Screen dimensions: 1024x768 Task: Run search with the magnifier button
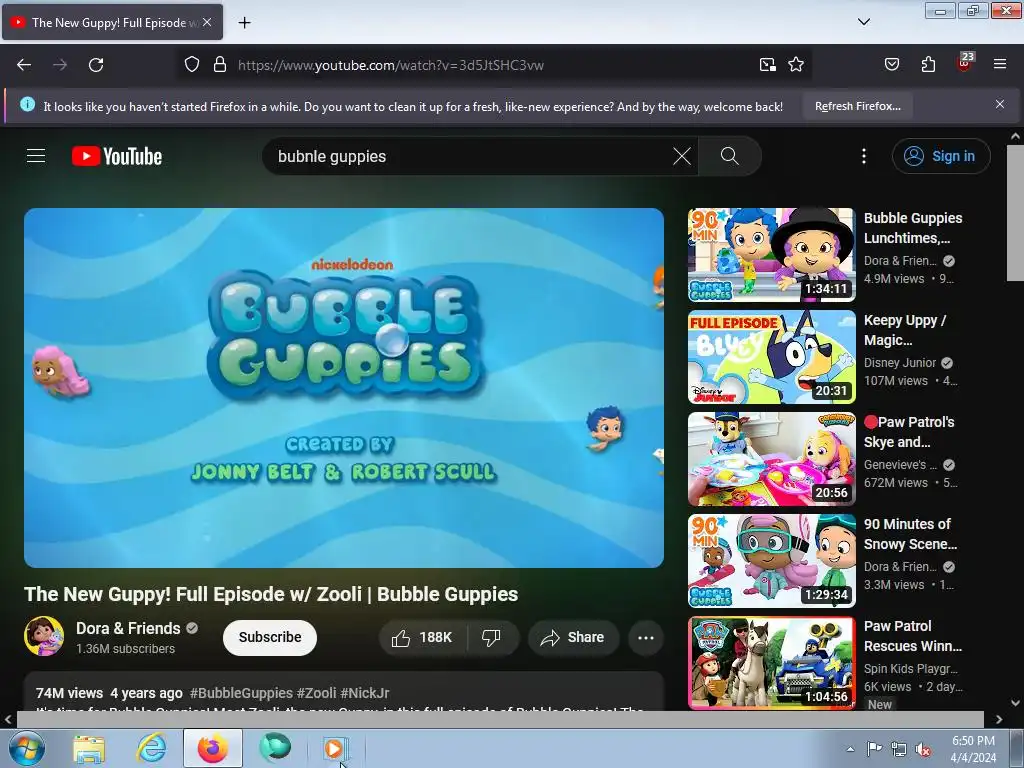(729, 156)
